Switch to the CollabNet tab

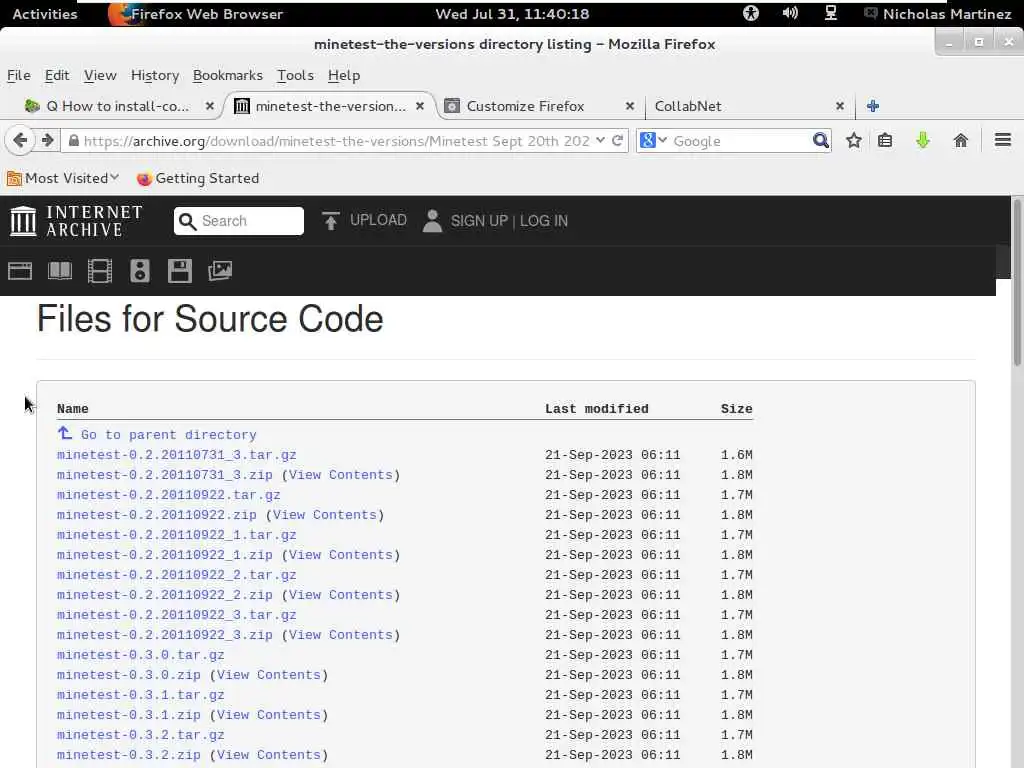(x=748, y=106)
